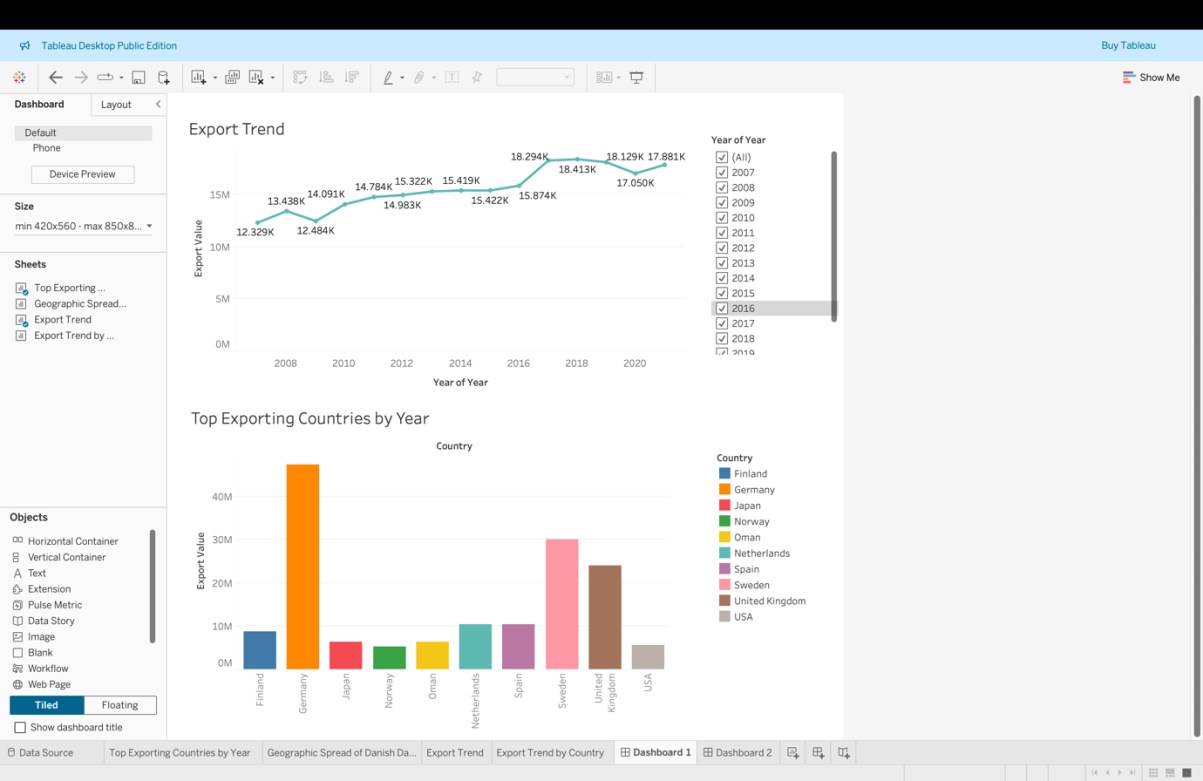Enable Show dashboard title checkbox
Image resolution: width=1203 pixels, height=781 pixels.
20,727
